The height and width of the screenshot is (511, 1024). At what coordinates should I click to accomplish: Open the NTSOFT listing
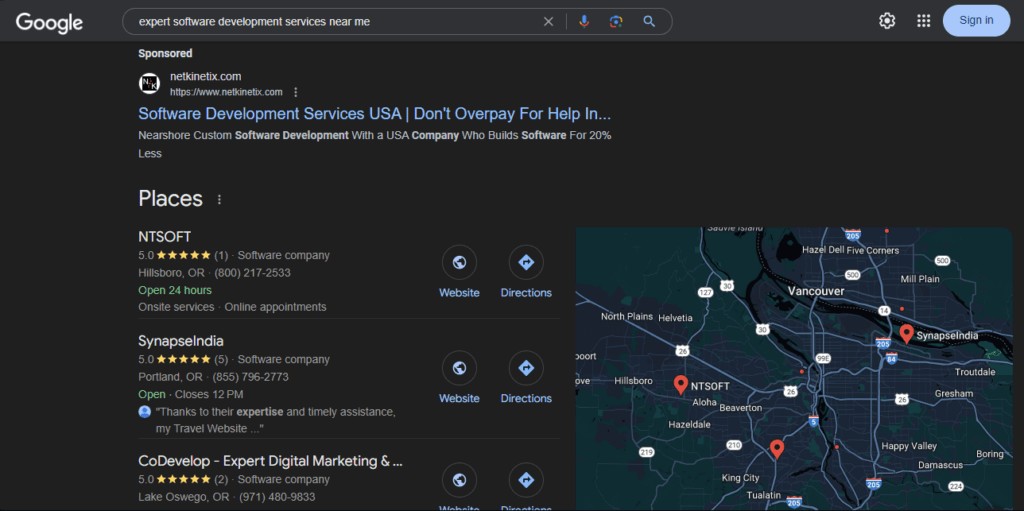point(165,237)
